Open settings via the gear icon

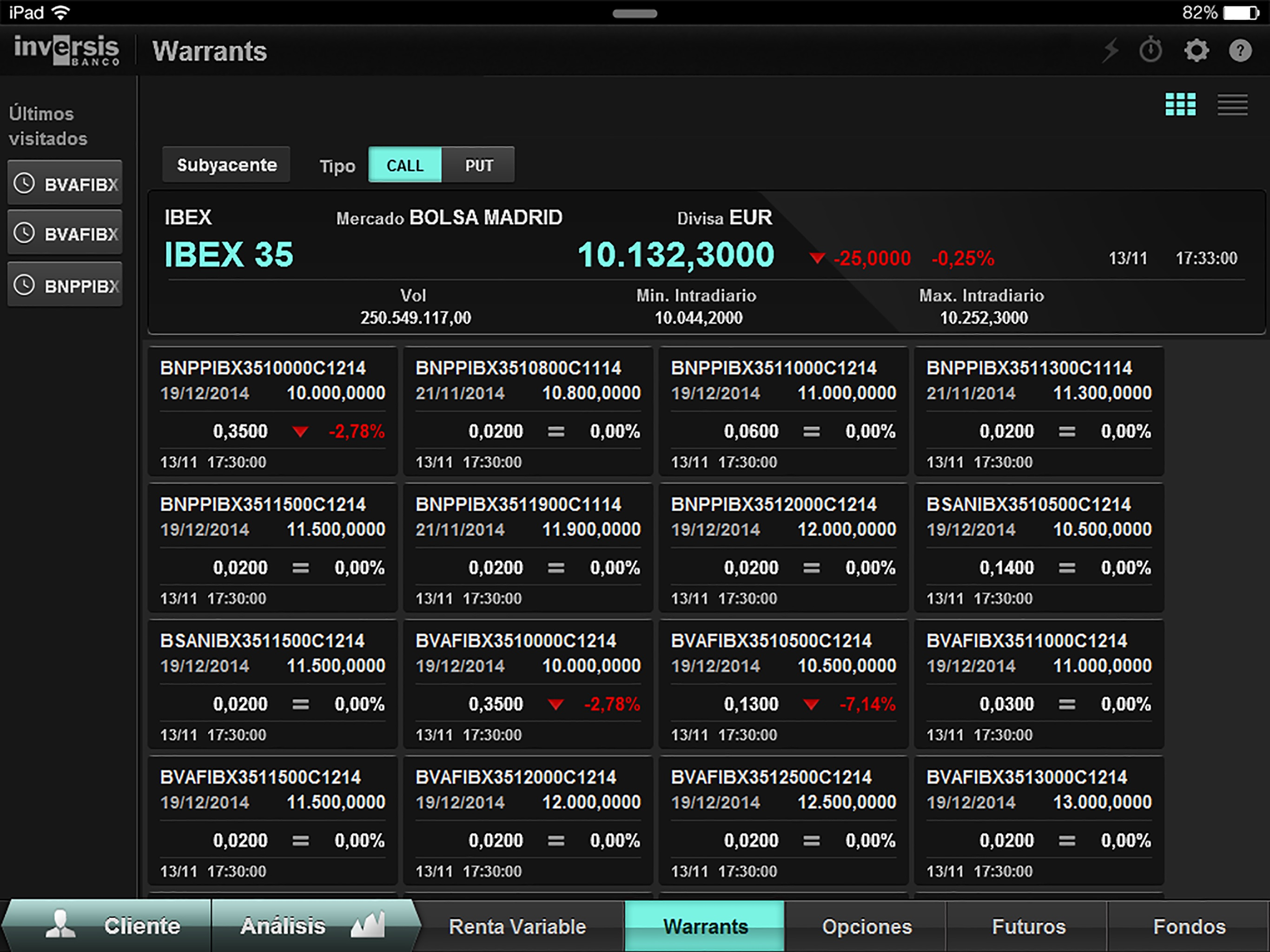coord(1197,51)
